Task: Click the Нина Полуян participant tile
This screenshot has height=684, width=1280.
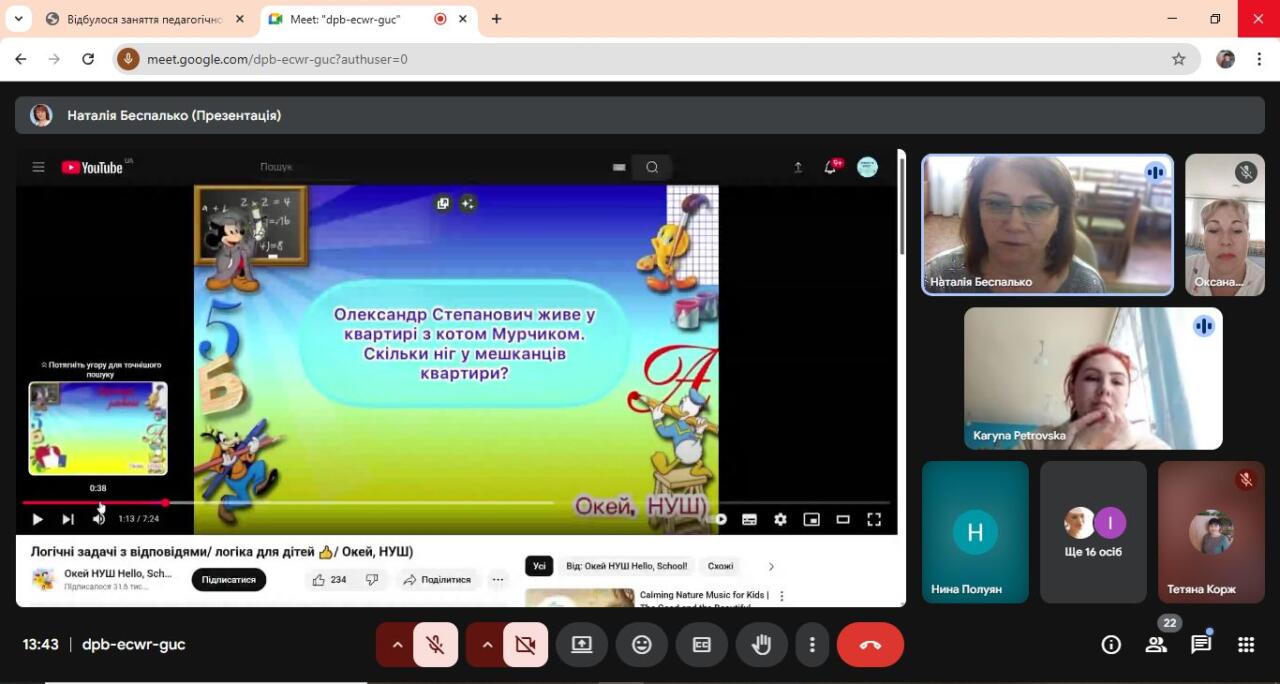Action: click(975, 532)
